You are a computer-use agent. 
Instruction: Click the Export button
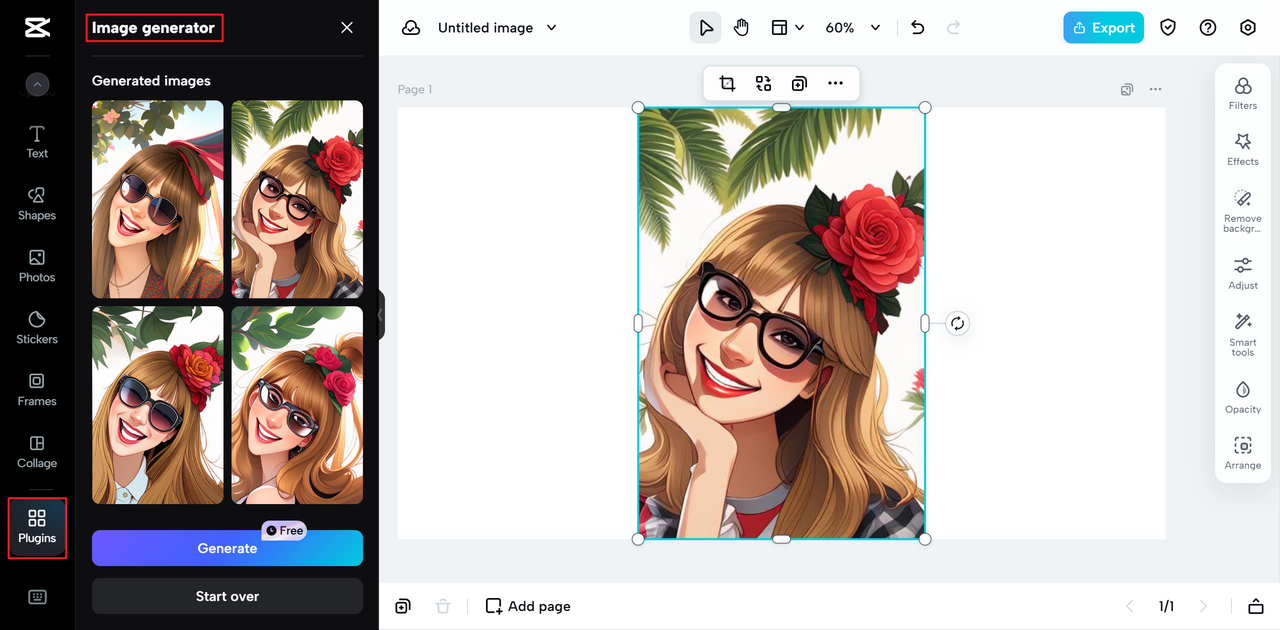point(1103,28)
